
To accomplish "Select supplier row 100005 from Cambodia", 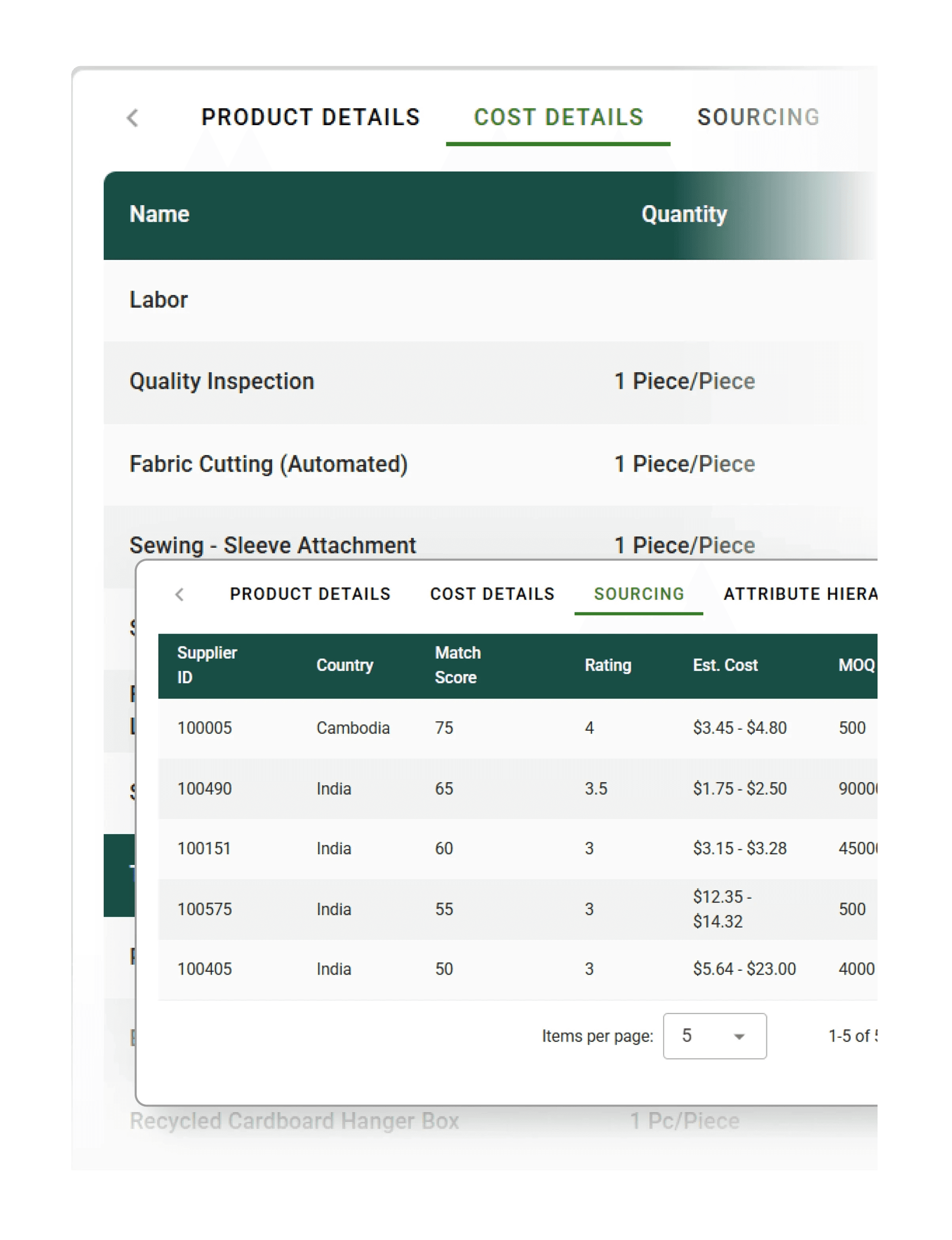I will [205, 728].
